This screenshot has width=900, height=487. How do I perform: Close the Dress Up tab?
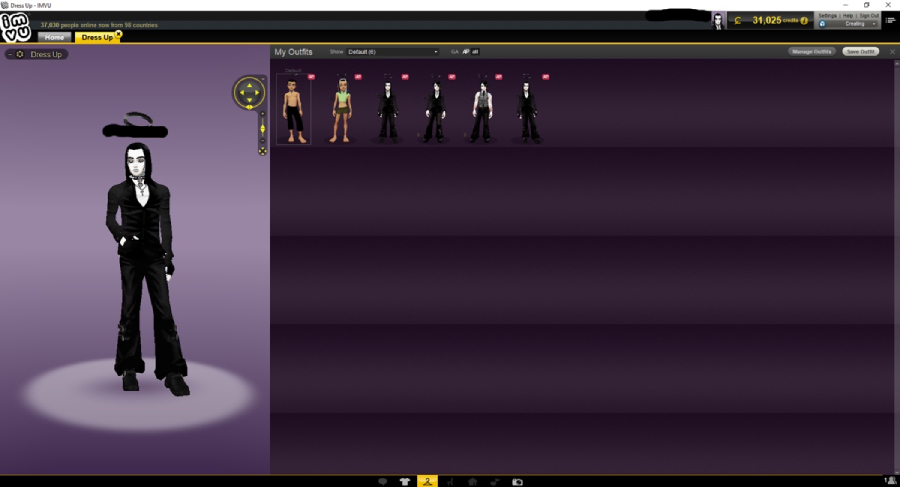point(119,34)
